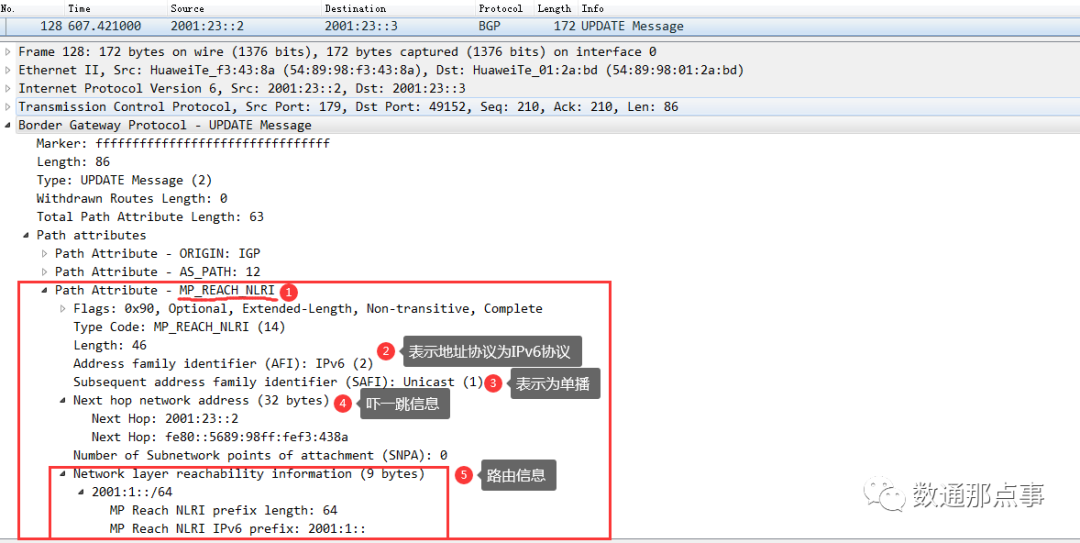Expand the Frame 128 row
The height and width of the screenshot is (543, 1080).
pos(7,52)
